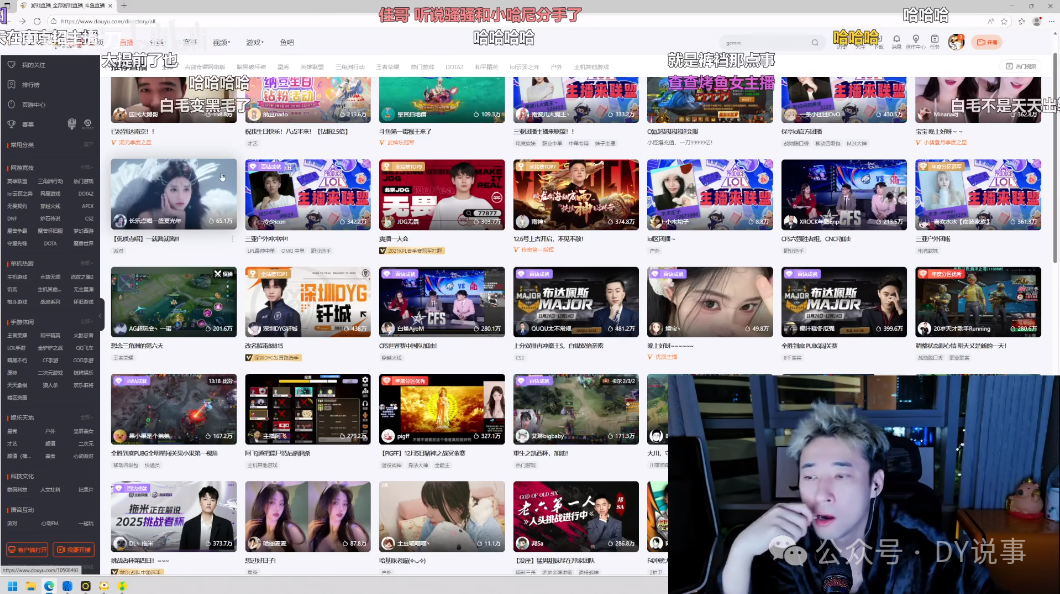Open File Explorer from the taskbar
The image size is (1060, 594).
[x=30, y=586]
